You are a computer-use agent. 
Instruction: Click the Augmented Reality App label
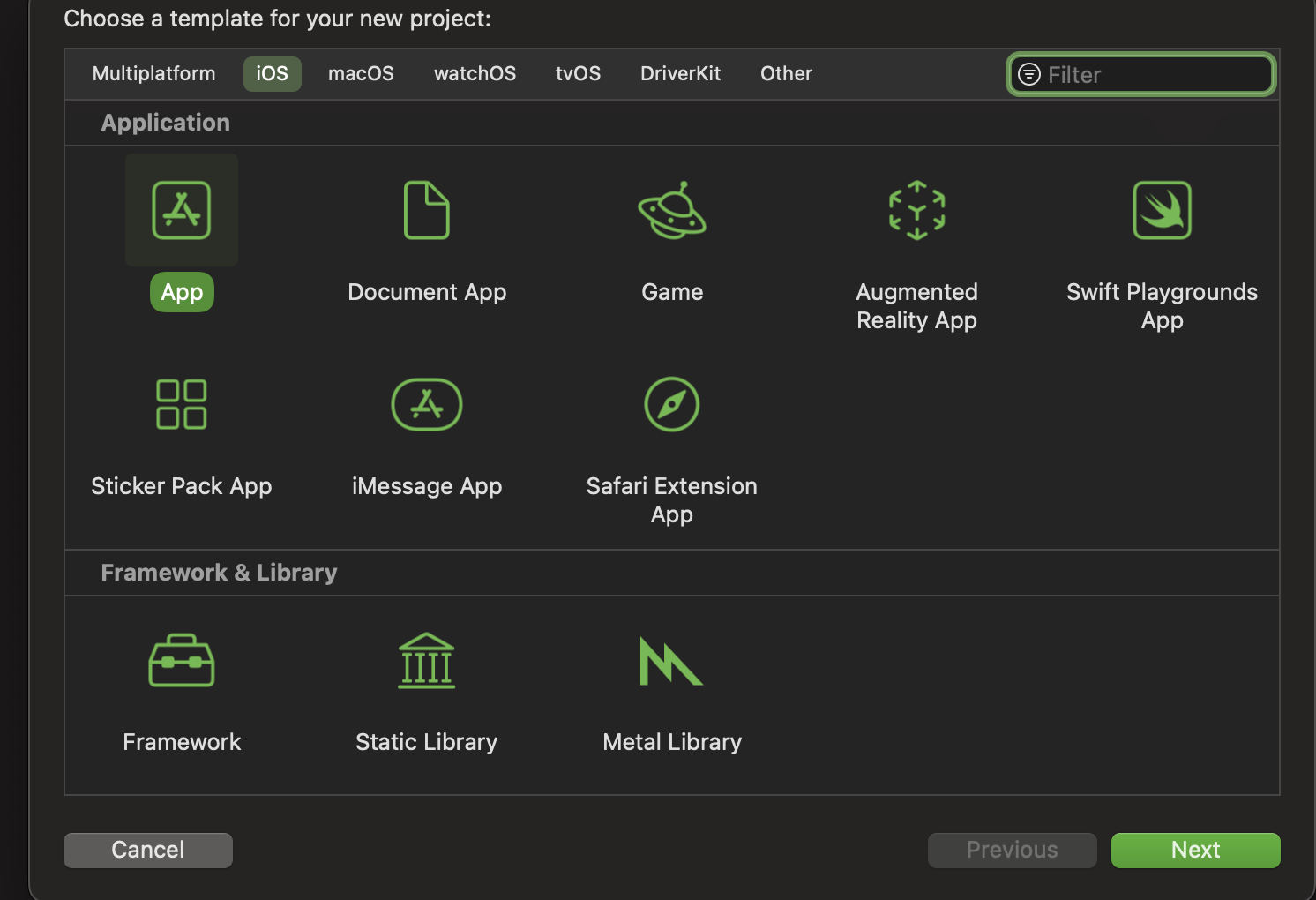(x=917, y=306)
